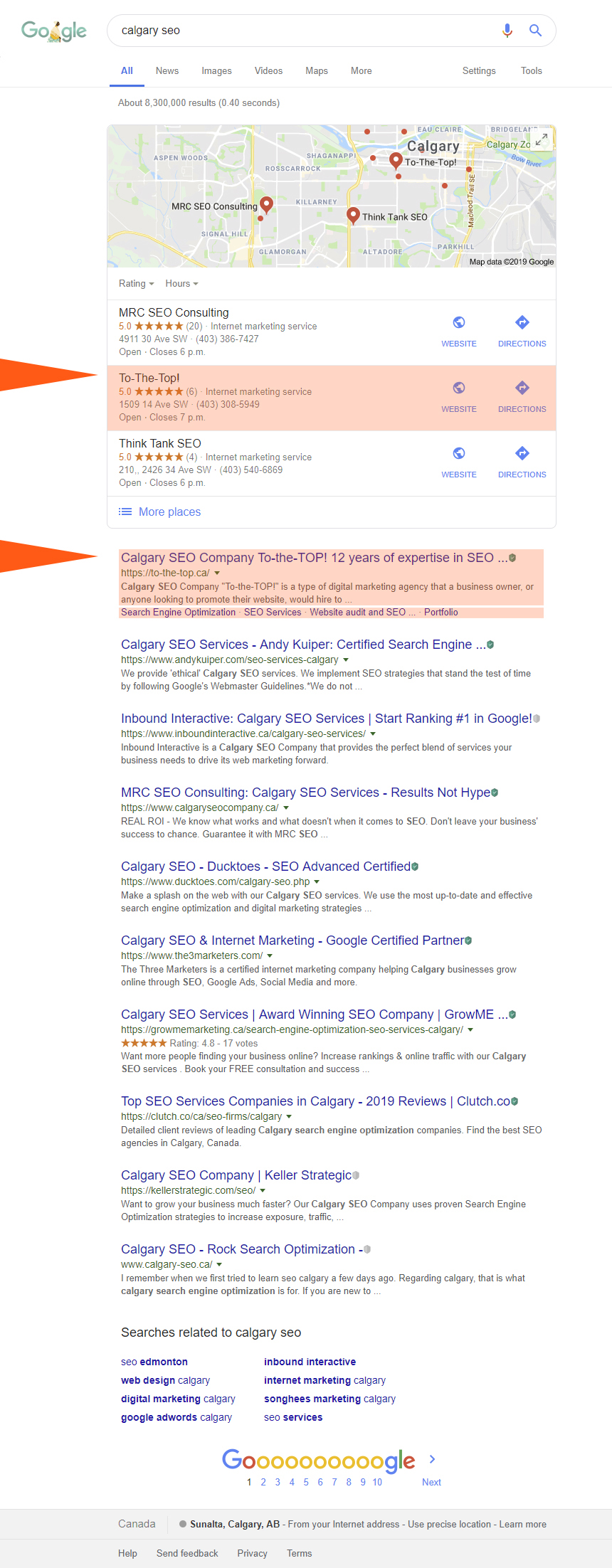The width and height of the screenshot is (612, 1568).
Task: Click Use precise location link
Action: click(449, 1524)
